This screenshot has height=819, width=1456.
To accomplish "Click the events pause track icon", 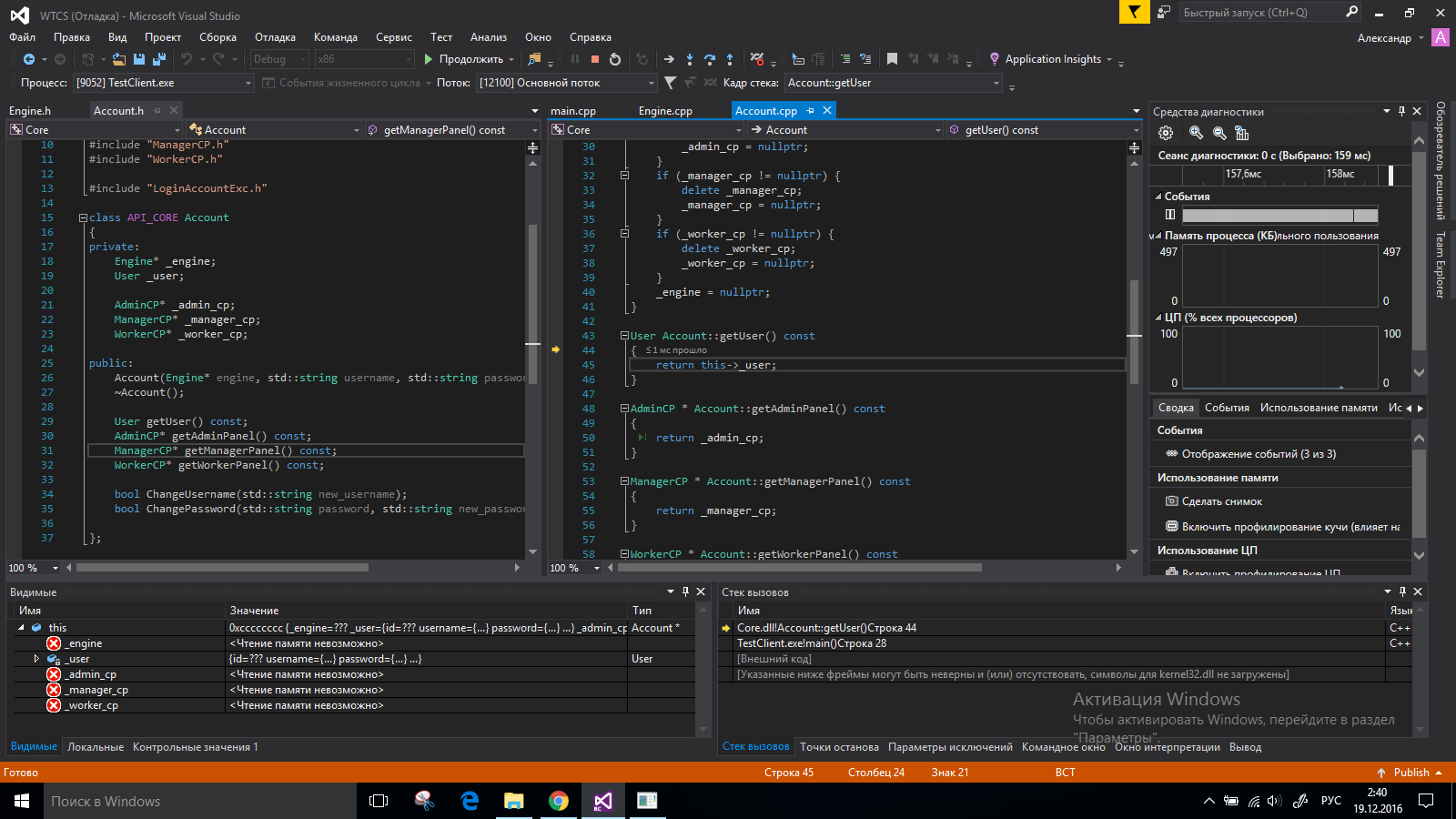I will click(1170, 215).
